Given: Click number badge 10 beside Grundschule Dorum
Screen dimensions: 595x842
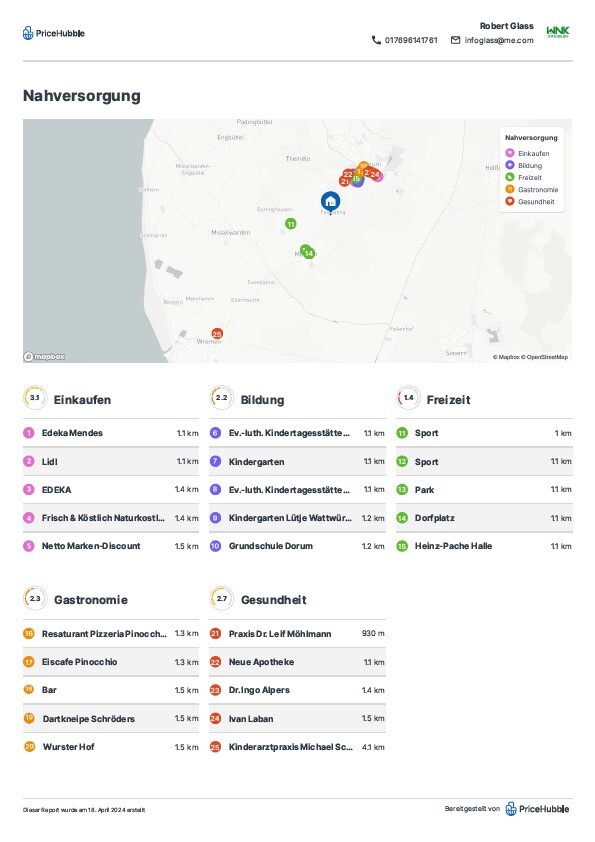Looking at the screenshot, I should click(x=215, y=546).
